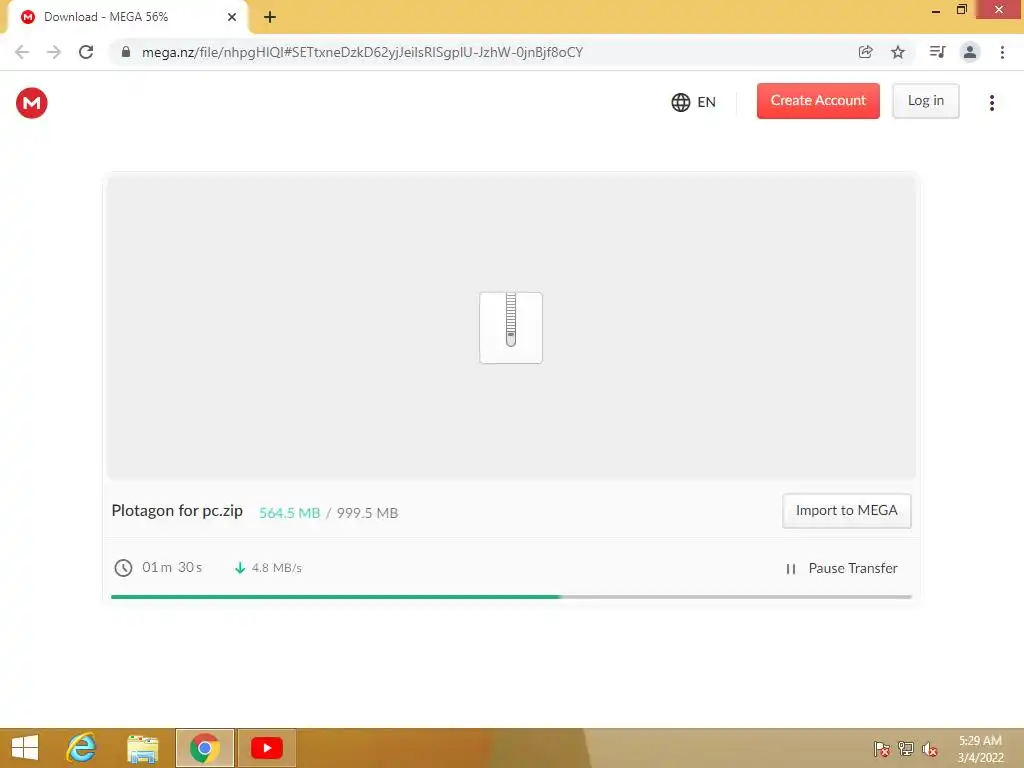This screenshot has height=768, width=1024.
Task: Click the taskbar clock 5:29 AM
Action: click(980, 749)
